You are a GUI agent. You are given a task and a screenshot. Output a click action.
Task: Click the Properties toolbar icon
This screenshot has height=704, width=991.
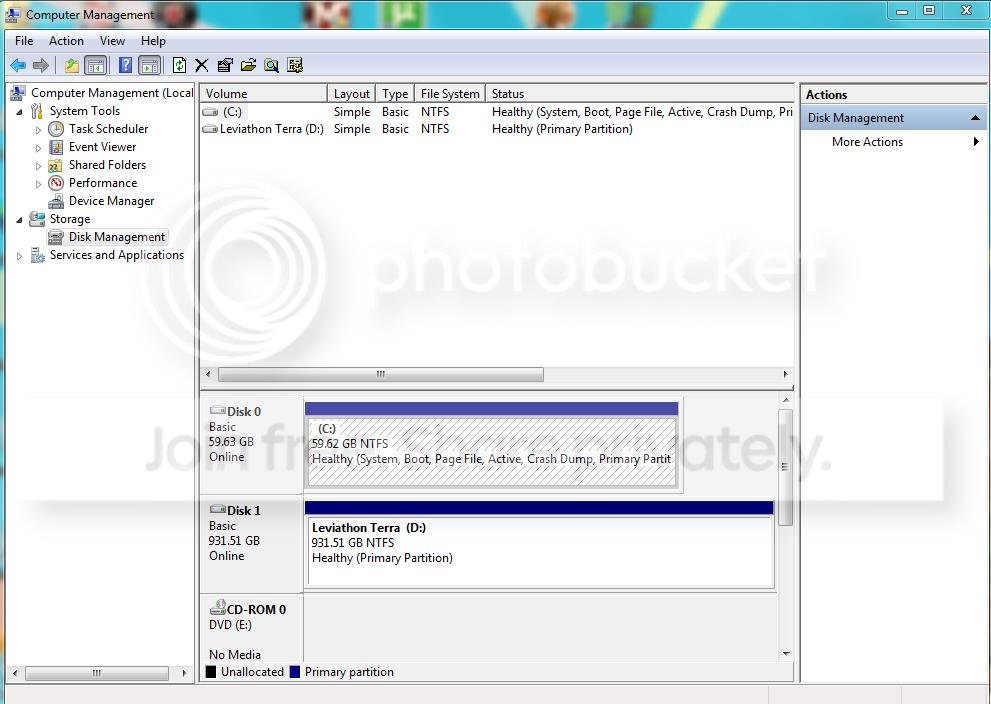tap(225, 65)
